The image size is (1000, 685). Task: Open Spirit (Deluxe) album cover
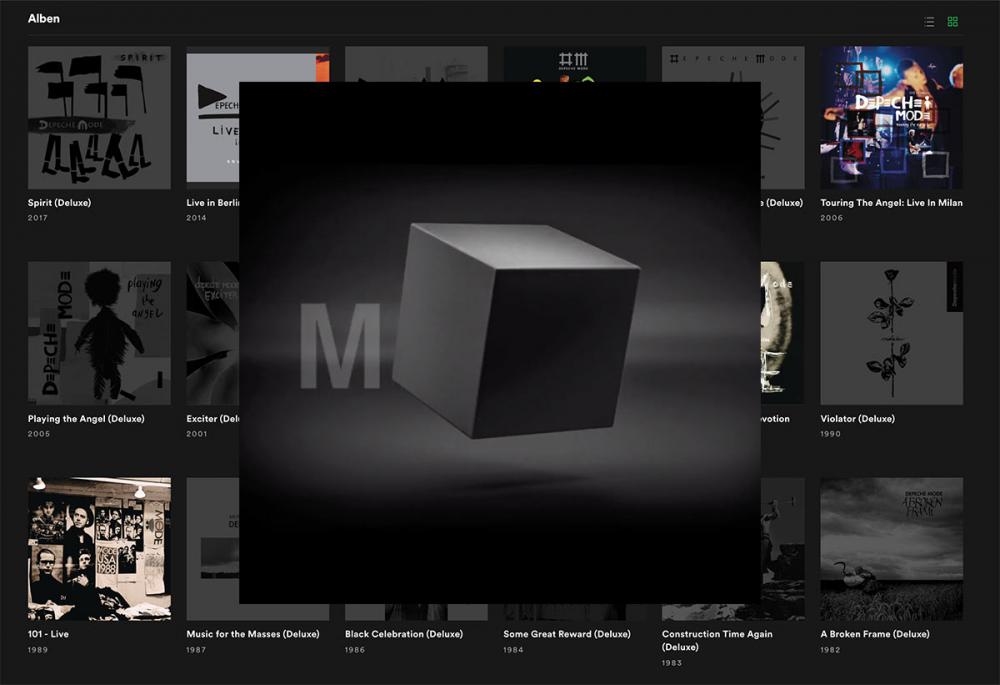[x=99, y=117]
